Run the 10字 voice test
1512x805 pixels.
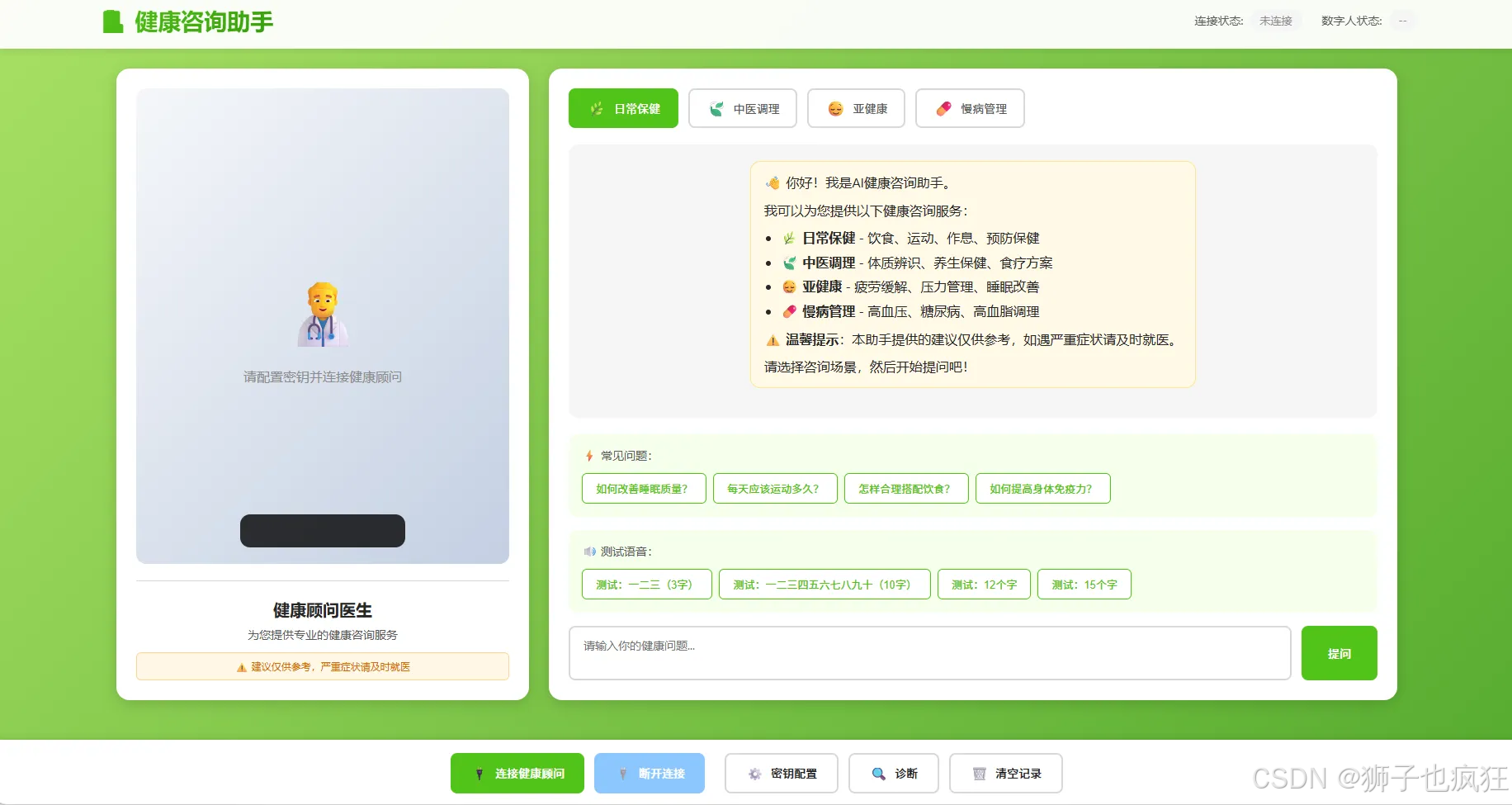[825, 584]
